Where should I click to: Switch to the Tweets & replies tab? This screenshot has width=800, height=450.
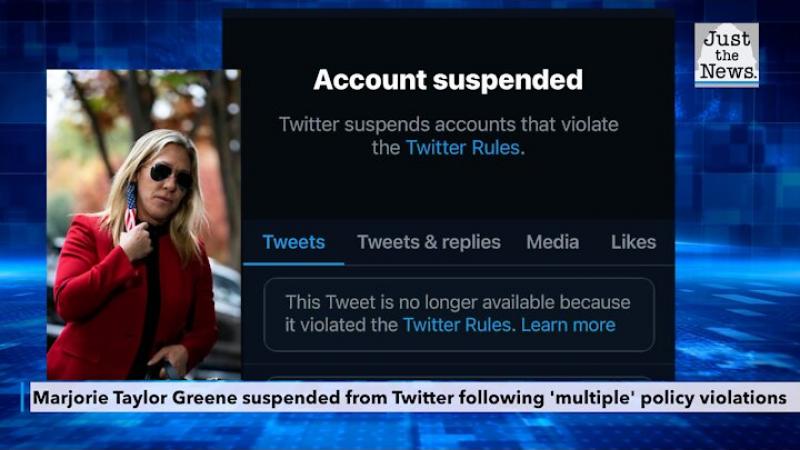429,242
